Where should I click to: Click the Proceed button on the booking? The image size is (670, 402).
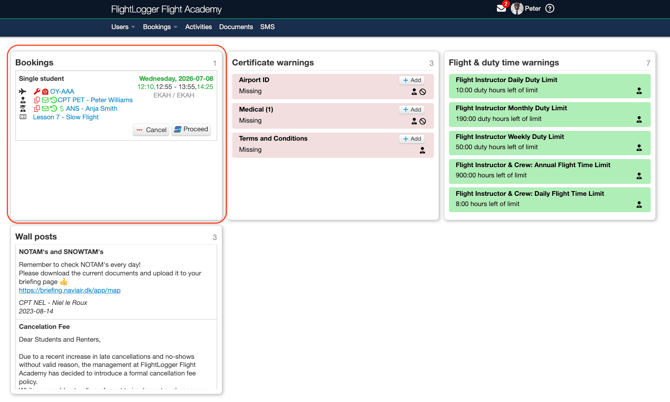[x=191, y=129]
